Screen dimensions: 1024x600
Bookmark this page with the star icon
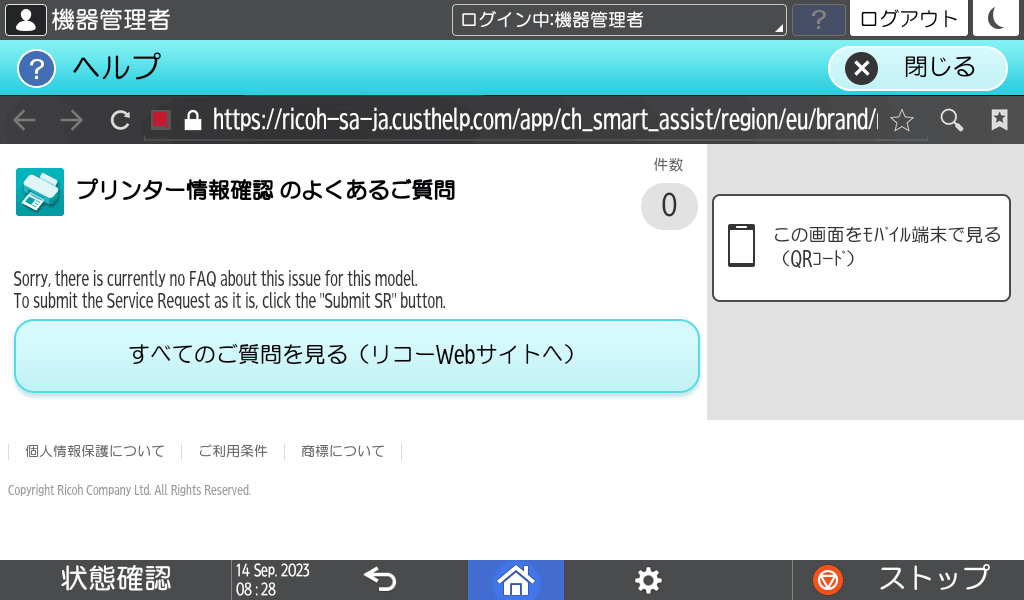900,119
